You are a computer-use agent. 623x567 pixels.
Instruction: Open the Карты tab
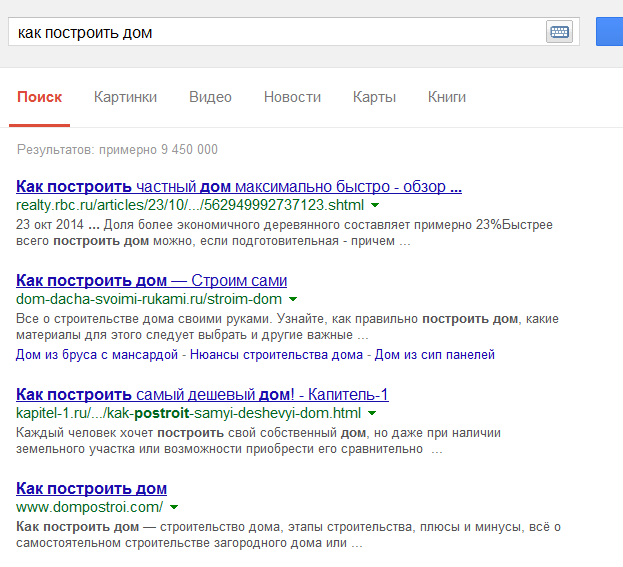(x=374, y=97)
